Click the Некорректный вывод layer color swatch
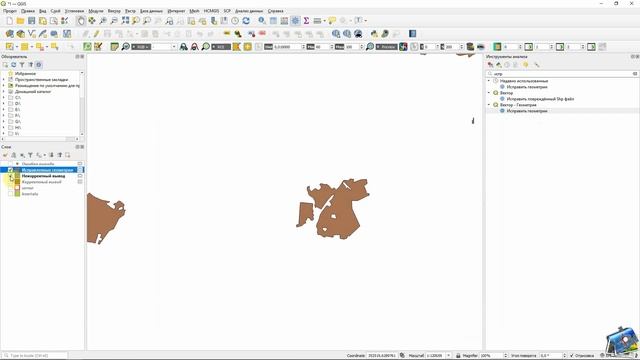640x360 pixels. (x=17, y=176)
